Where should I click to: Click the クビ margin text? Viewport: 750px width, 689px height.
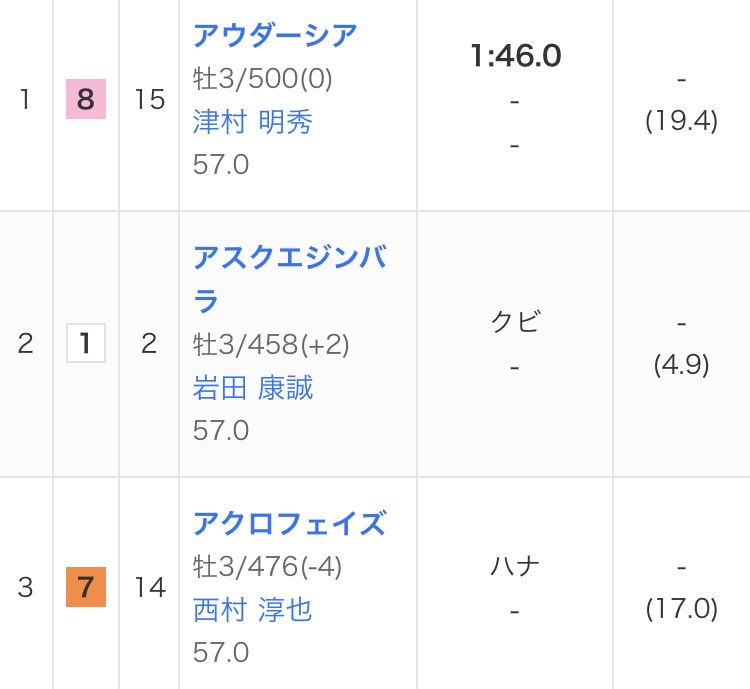515,321
